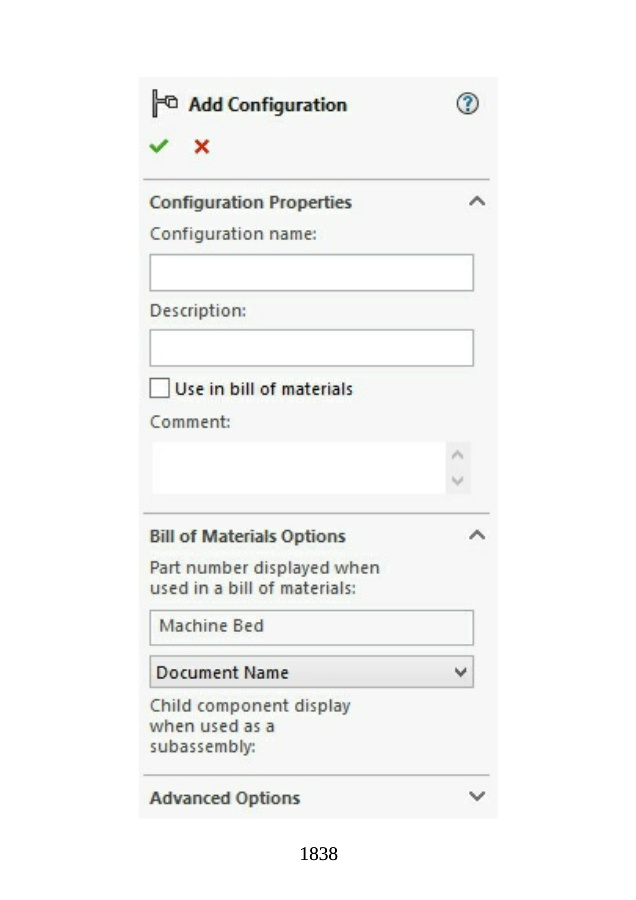Click the Add Configuration title text
Screen dimensions: 636x900
[267, 104]
